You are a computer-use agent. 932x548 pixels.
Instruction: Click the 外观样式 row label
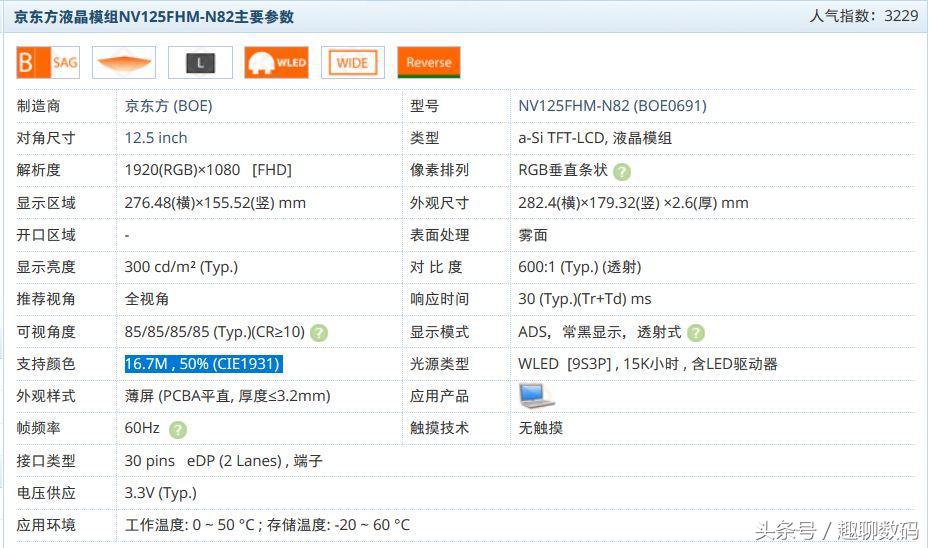coord(46,396)
